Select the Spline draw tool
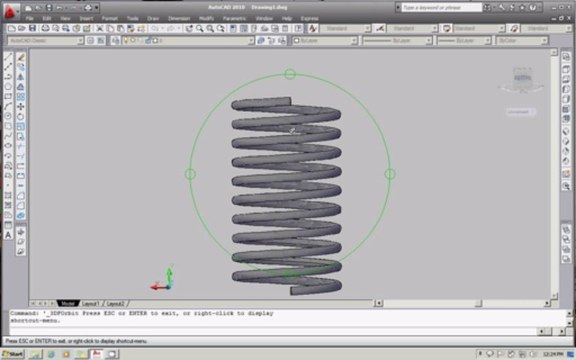 (8, 136)
